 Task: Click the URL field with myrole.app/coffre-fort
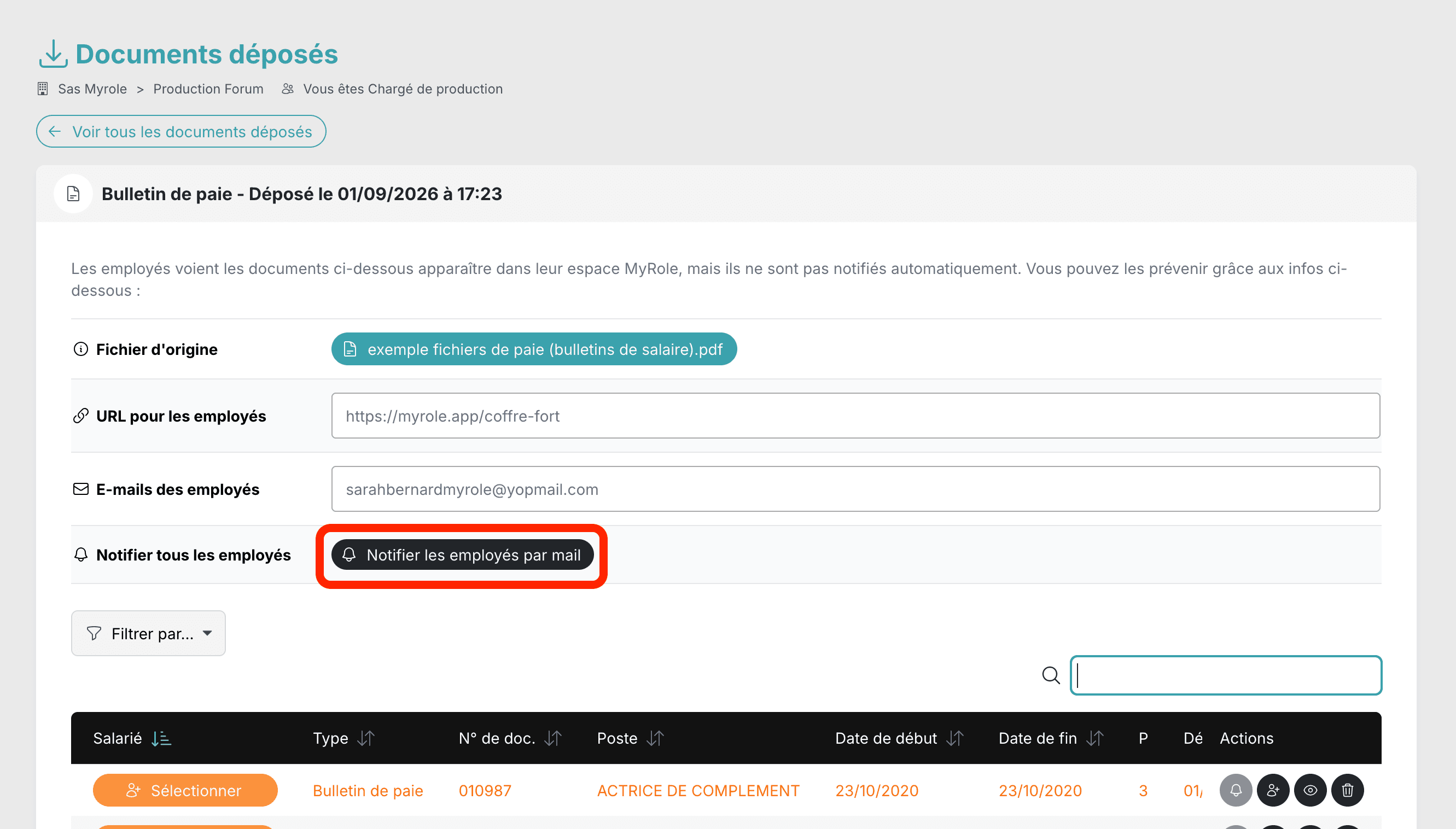855,416
